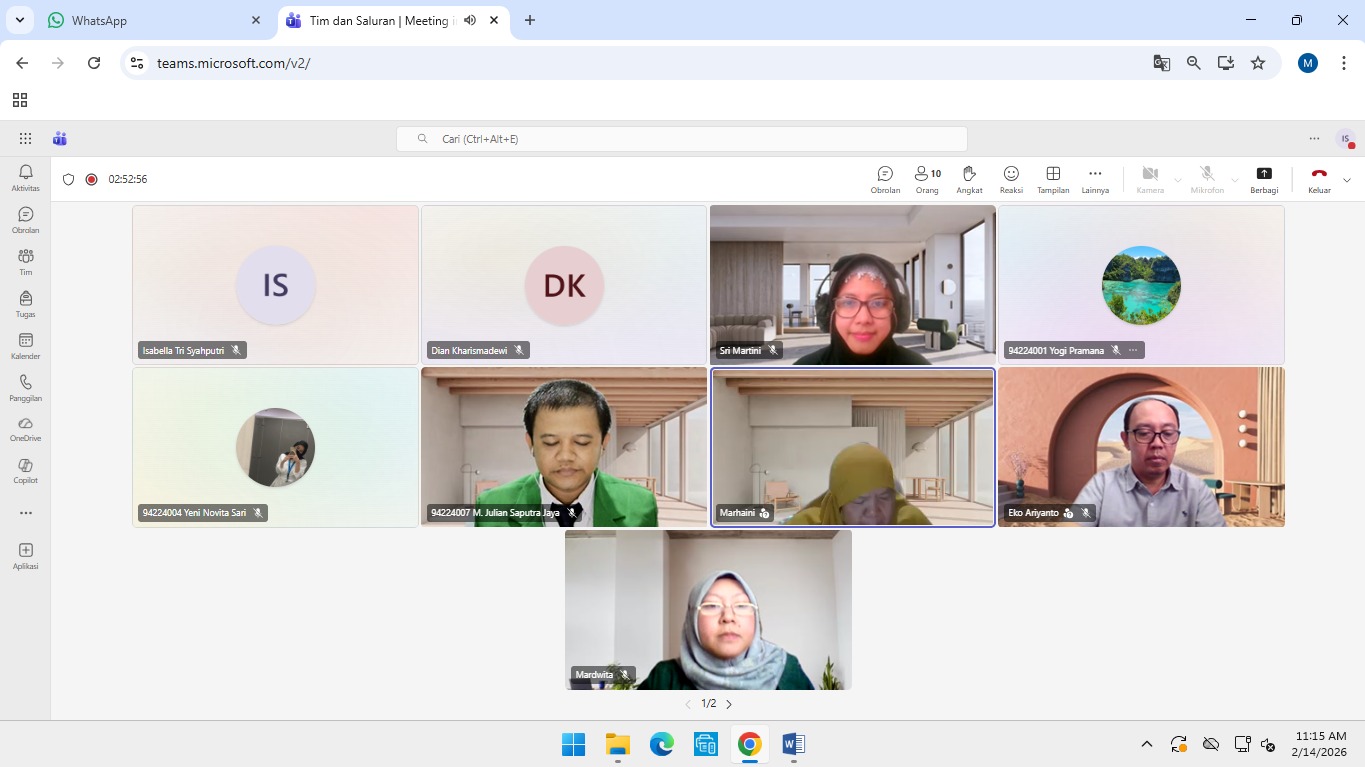The image size is (1365, 767).
Task: Expand the Keluar leave options arrow
Action: point(1347,180)
